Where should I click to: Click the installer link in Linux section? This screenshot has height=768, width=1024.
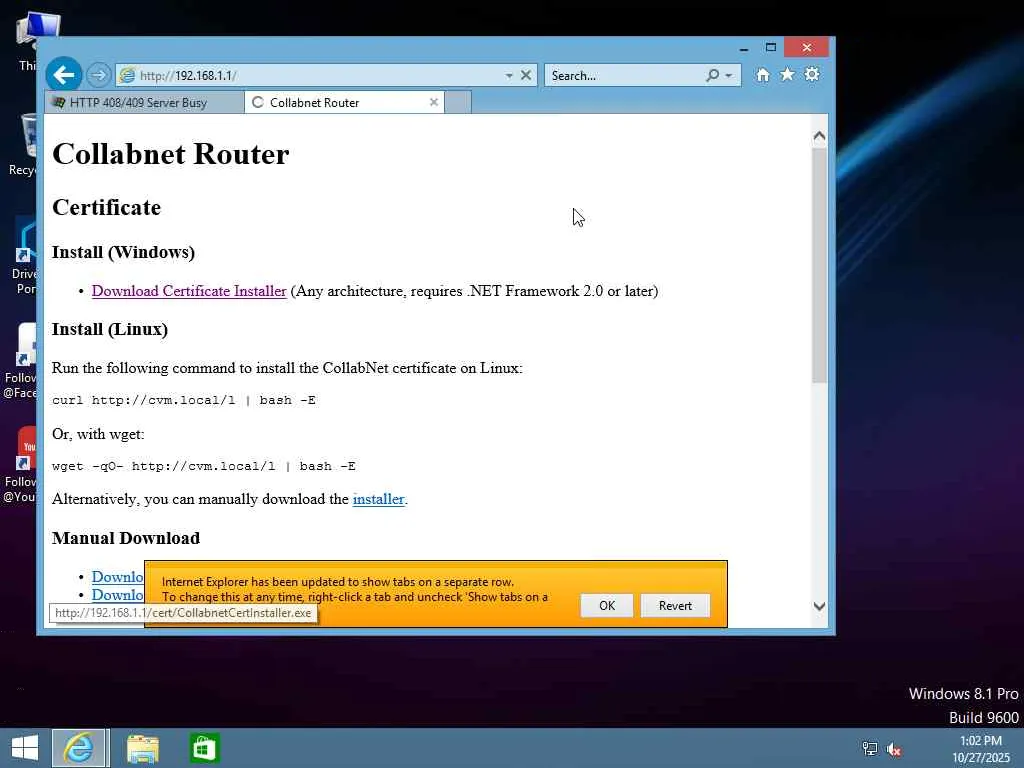[x=378, y=499]
